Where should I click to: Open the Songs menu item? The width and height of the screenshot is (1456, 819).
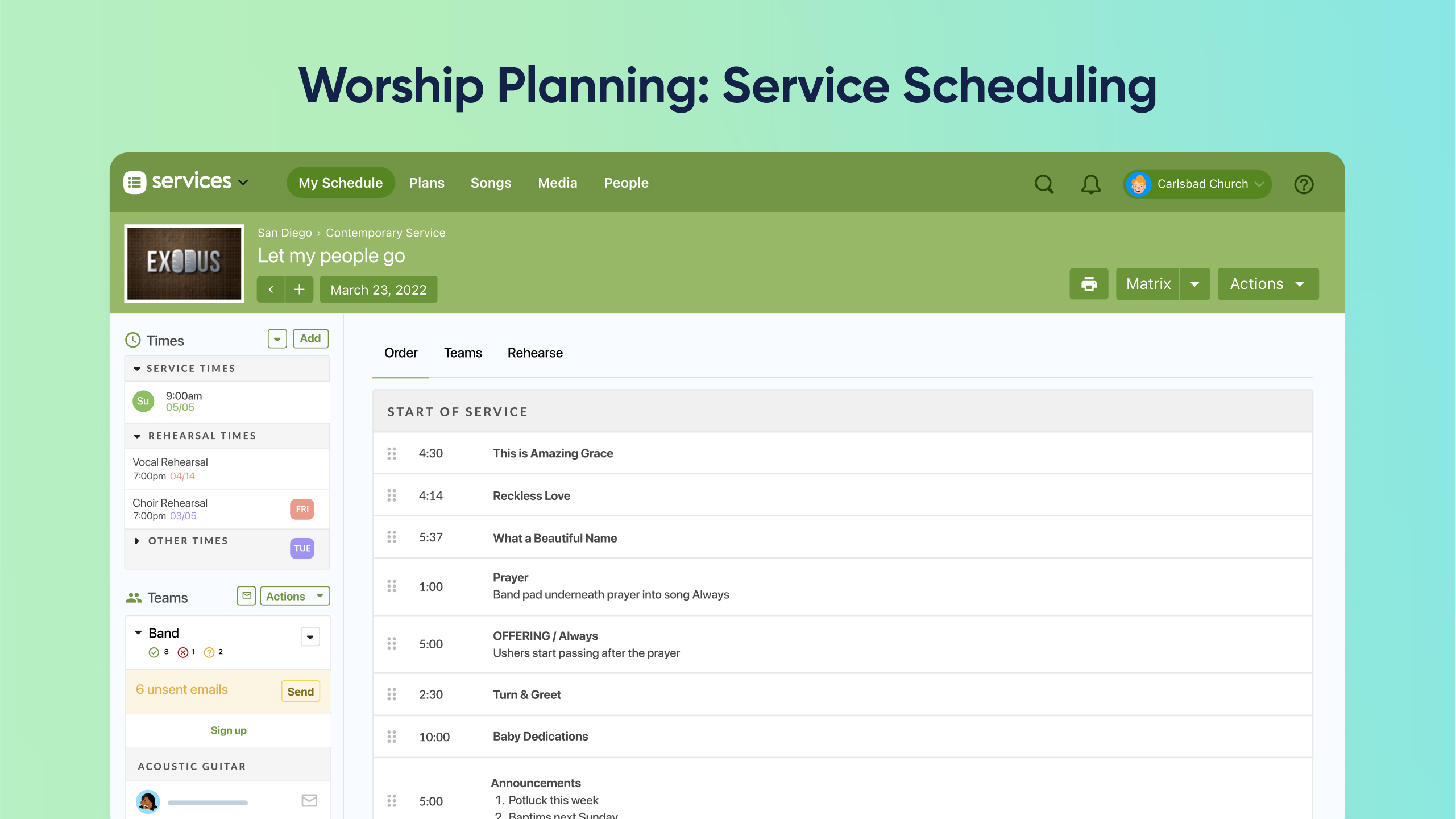491,183
